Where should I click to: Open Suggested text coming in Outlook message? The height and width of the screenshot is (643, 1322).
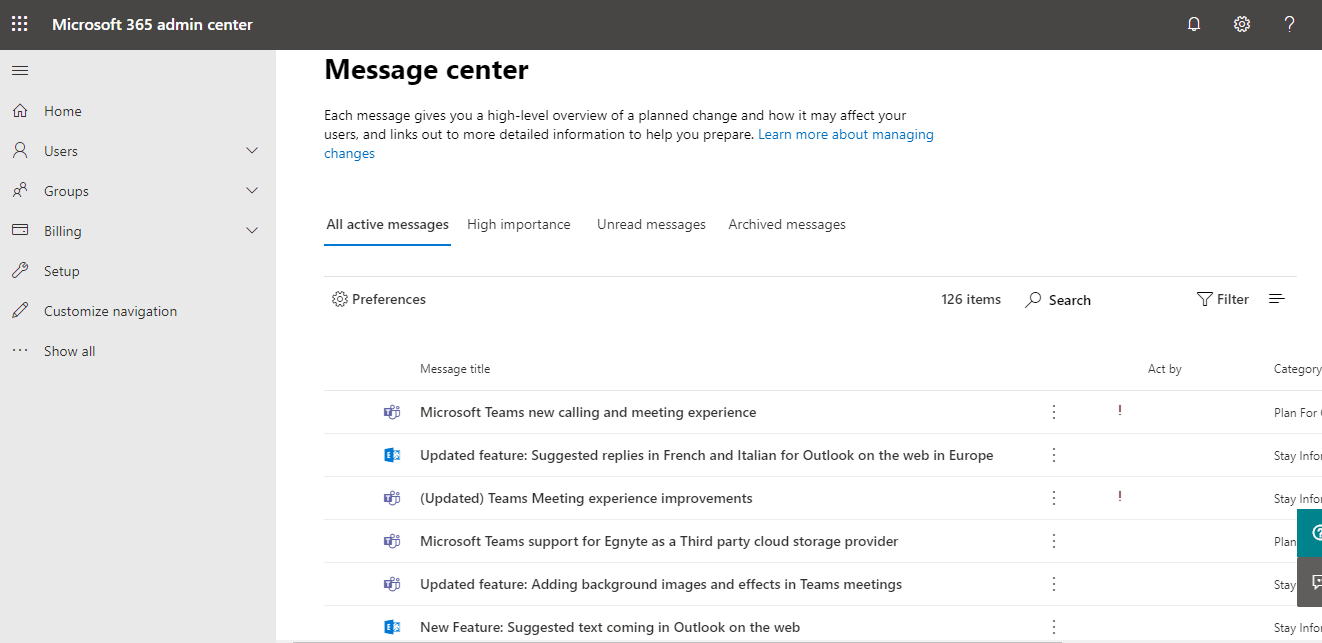point(610,627)
